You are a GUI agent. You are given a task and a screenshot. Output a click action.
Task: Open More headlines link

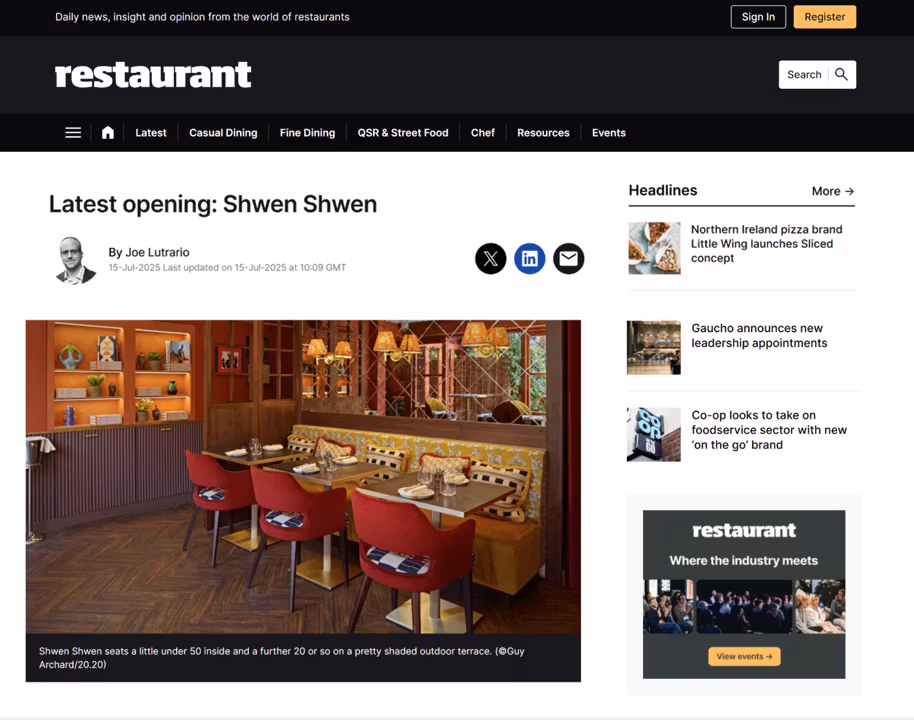pos(832,191)
